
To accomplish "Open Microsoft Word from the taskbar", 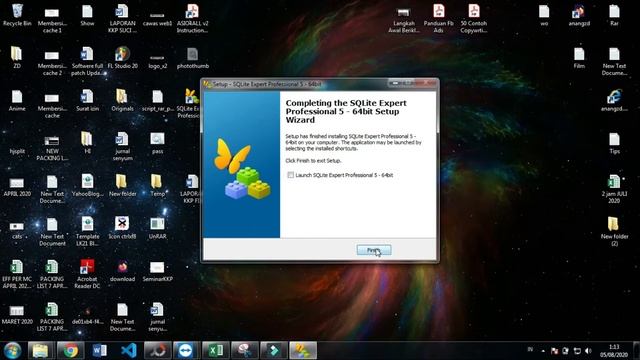I will click(x=100, y=351).
